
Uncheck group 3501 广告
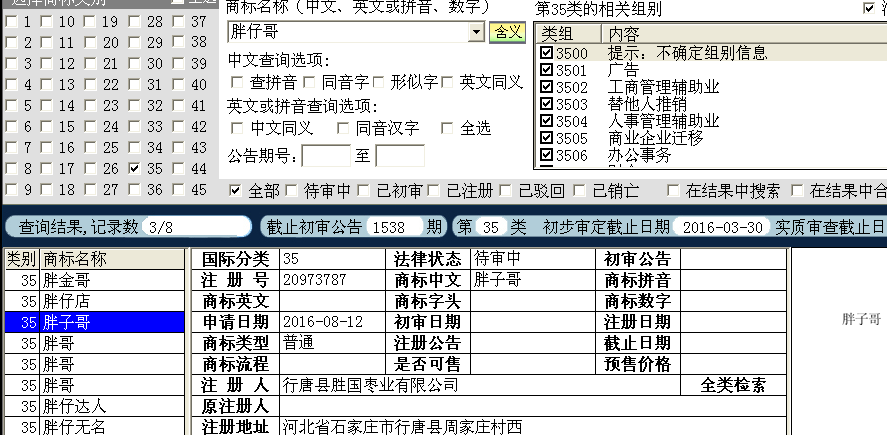[x=546, y=70]
